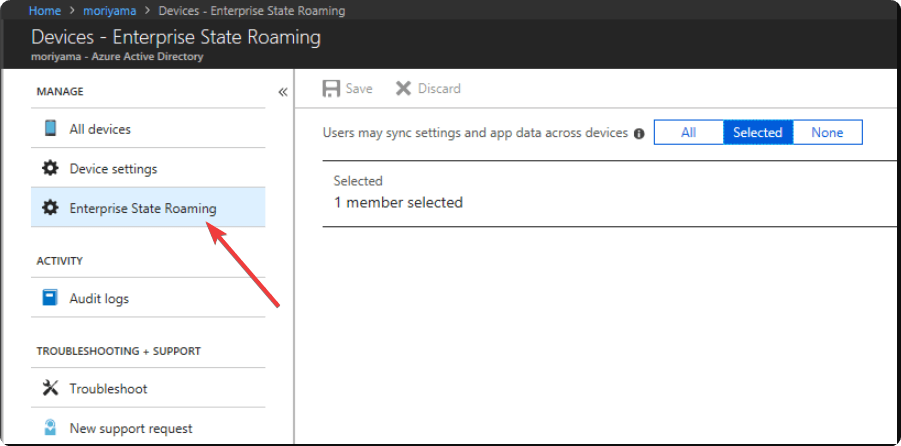Click the info icon beside sync settings

(x=638, y=133)
